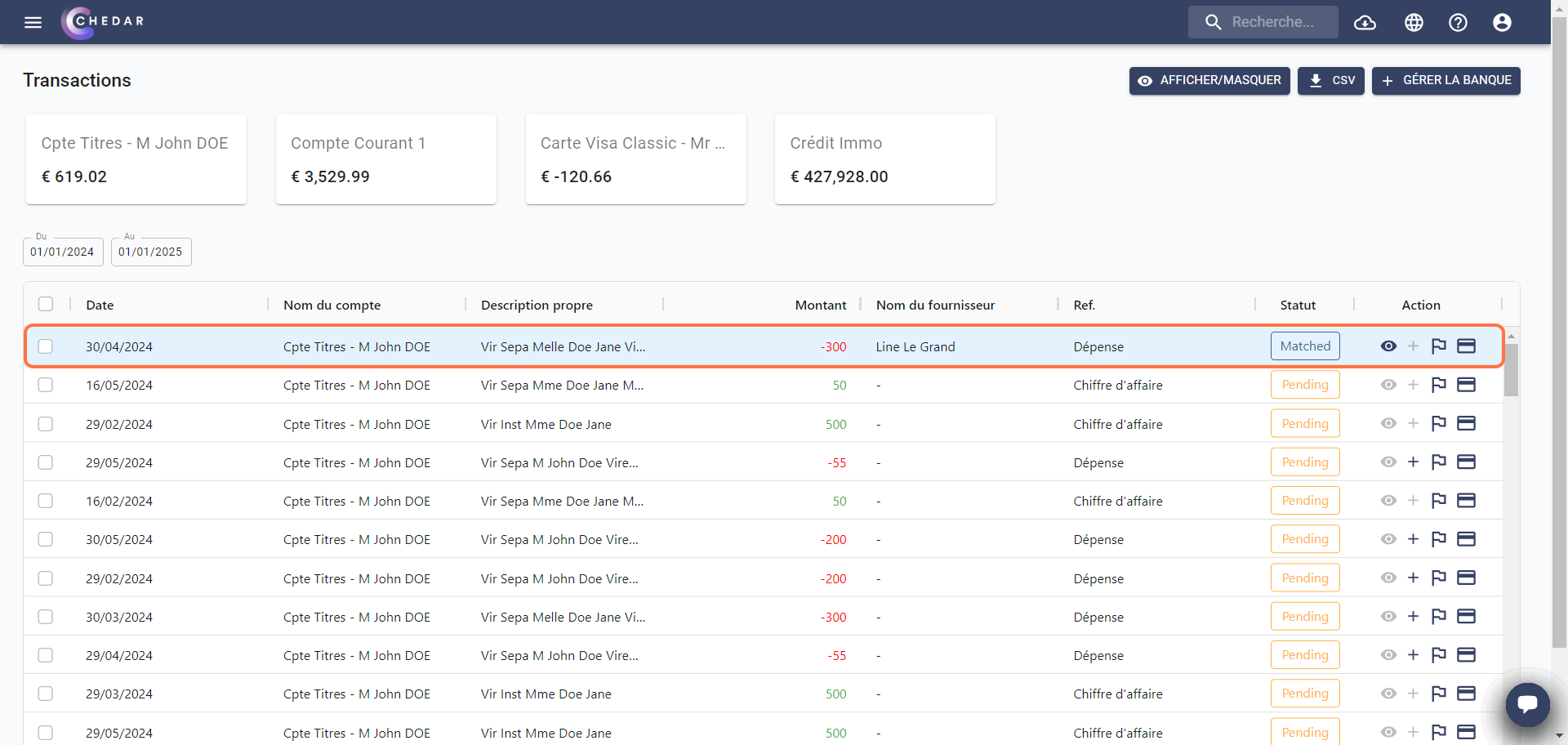Screen dimensions: 1568x745
Task: Click the transaction table vertical scrollbar
Action: pos(1511,369)
